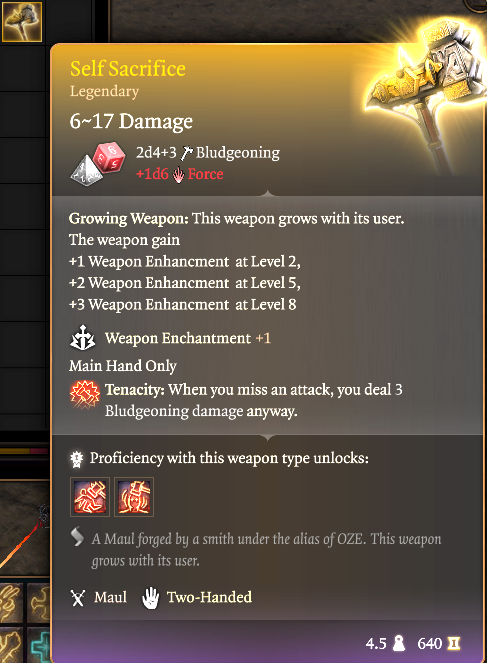Click the Weapon Enchantment anchor icon
487x663 pixels.
tap(82, 338)
